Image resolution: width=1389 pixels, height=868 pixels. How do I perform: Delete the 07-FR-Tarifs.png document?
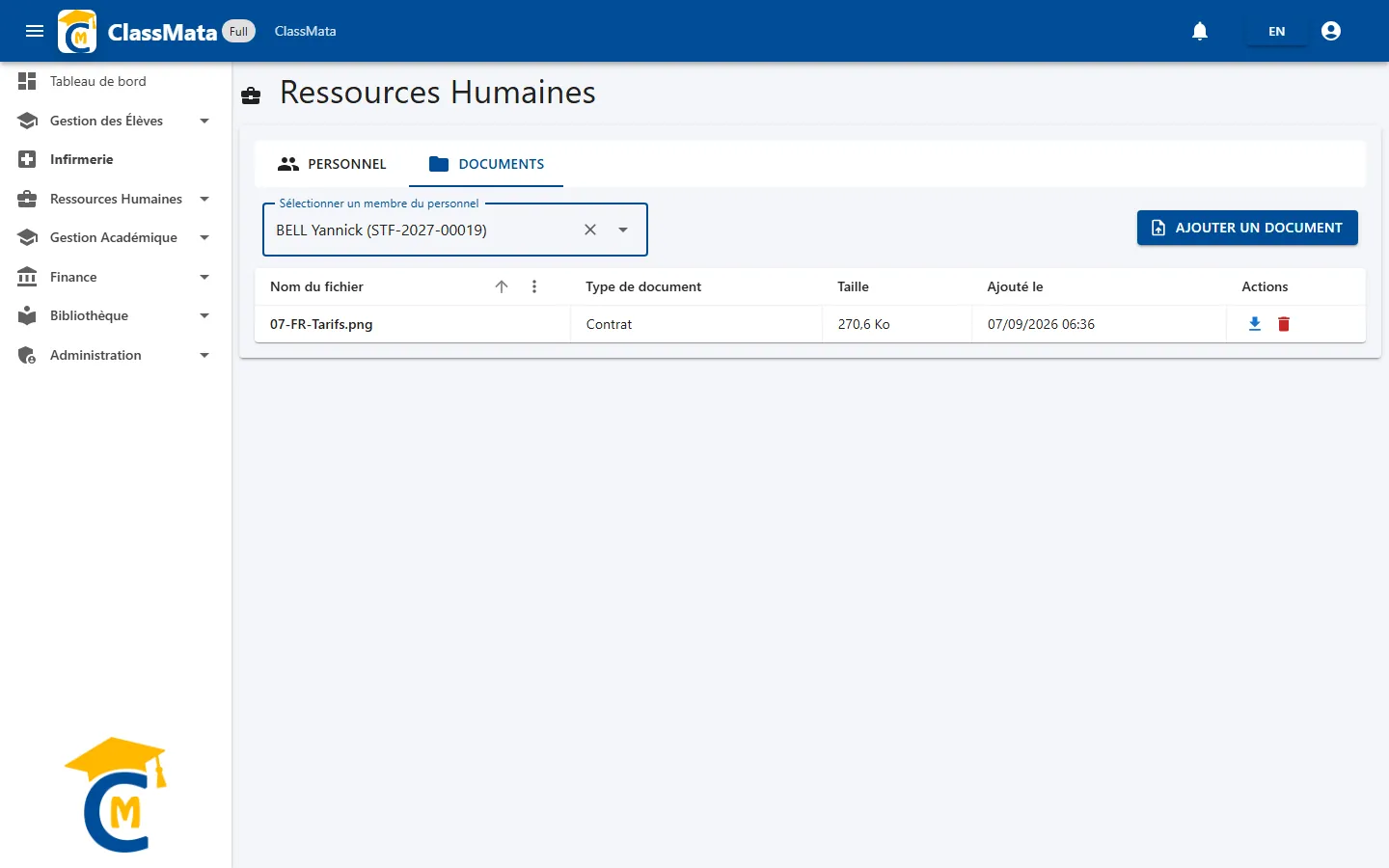1284,324
